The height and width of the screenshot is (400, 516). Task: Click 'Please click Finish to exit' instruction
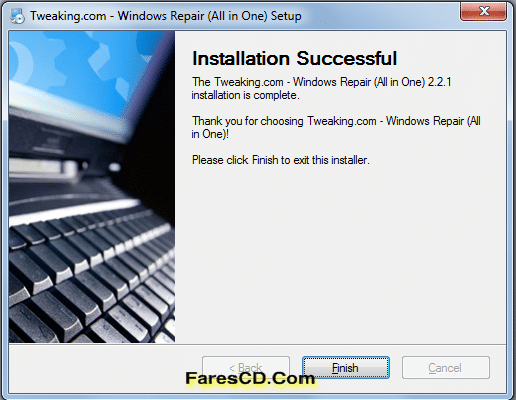click(x=281, y=160)
